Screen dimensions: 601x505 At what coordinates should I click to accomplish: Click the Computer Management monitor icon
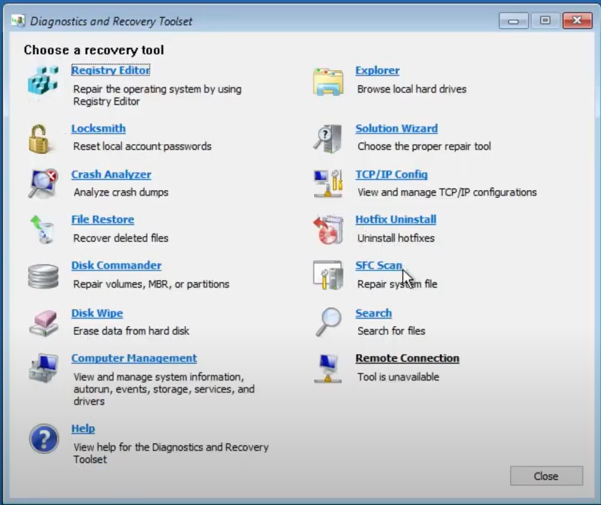(x=43, y=368)
